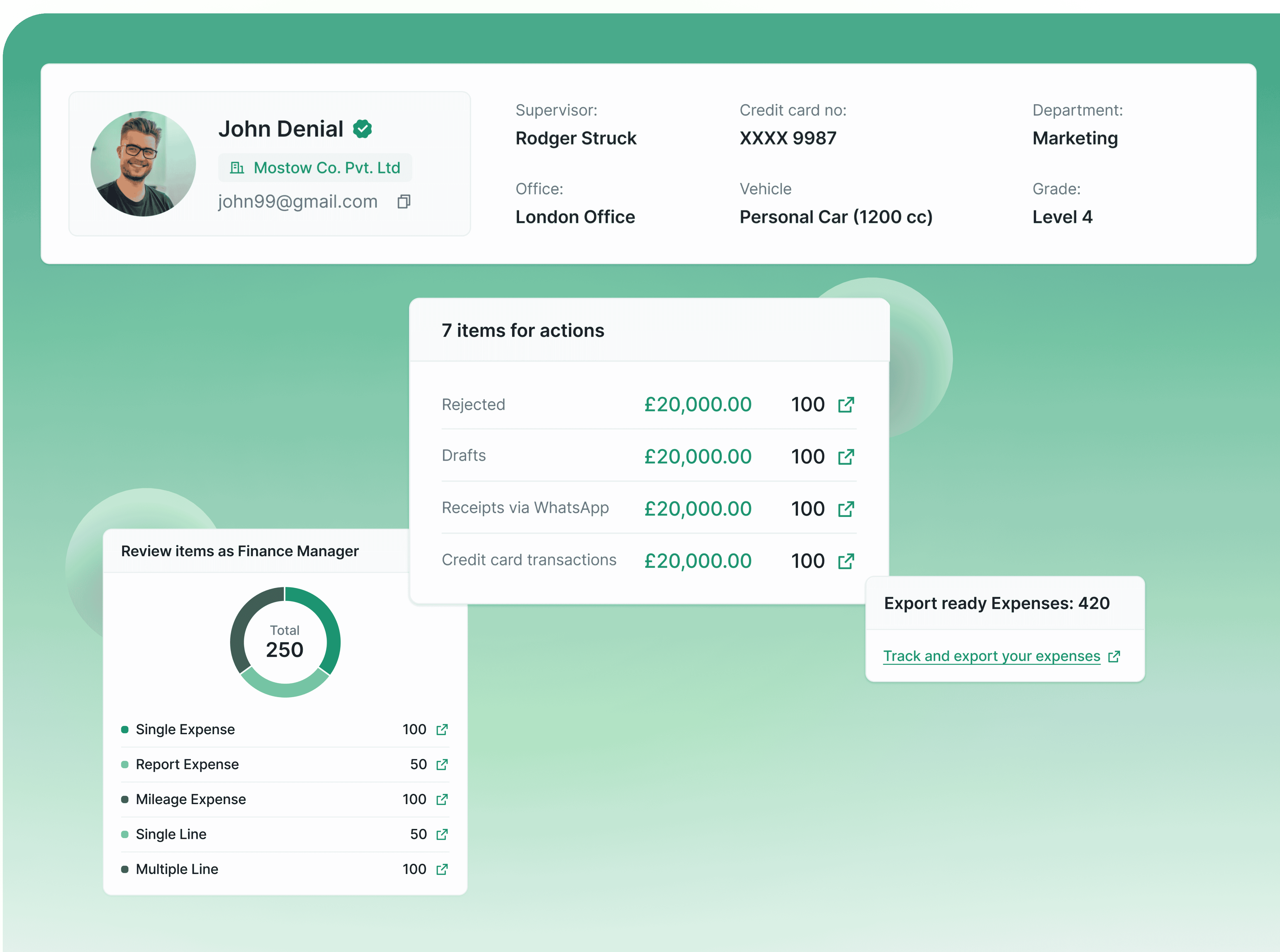
Task: Click the verified badge beside John Denial
Action: tap(362, 129)
